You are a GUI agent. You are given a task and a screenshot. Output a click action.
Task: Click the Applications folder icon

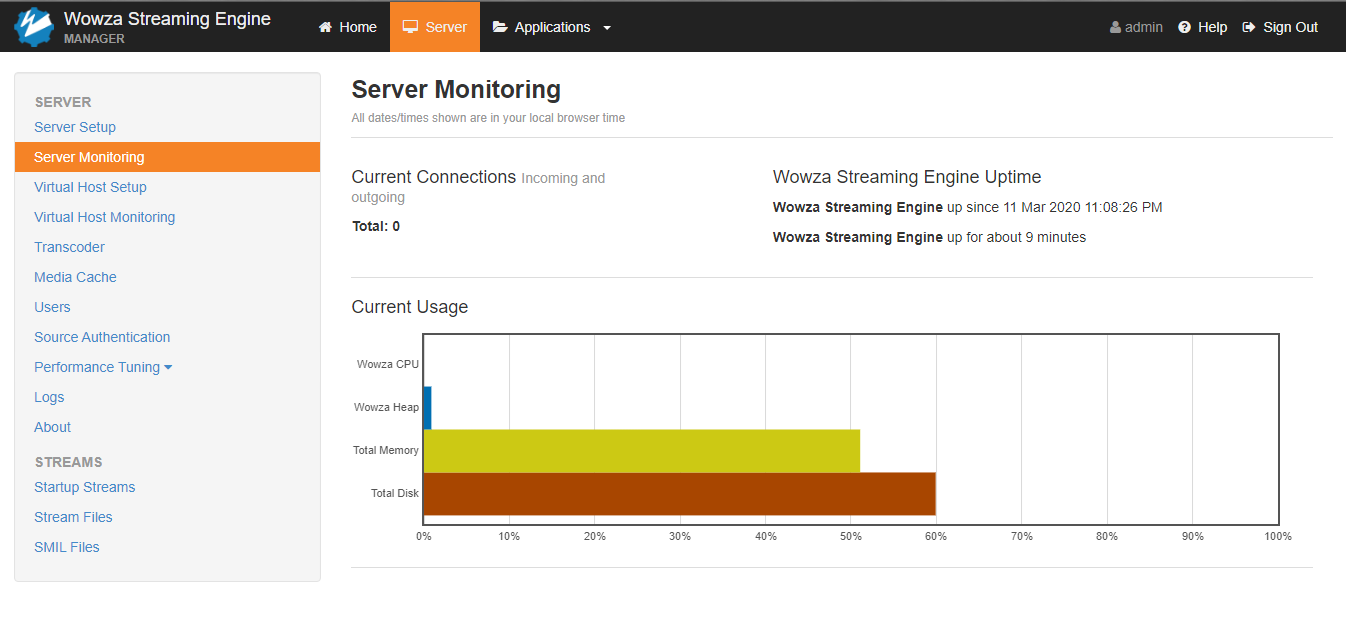pyautogui.click(x=500, y=28)
